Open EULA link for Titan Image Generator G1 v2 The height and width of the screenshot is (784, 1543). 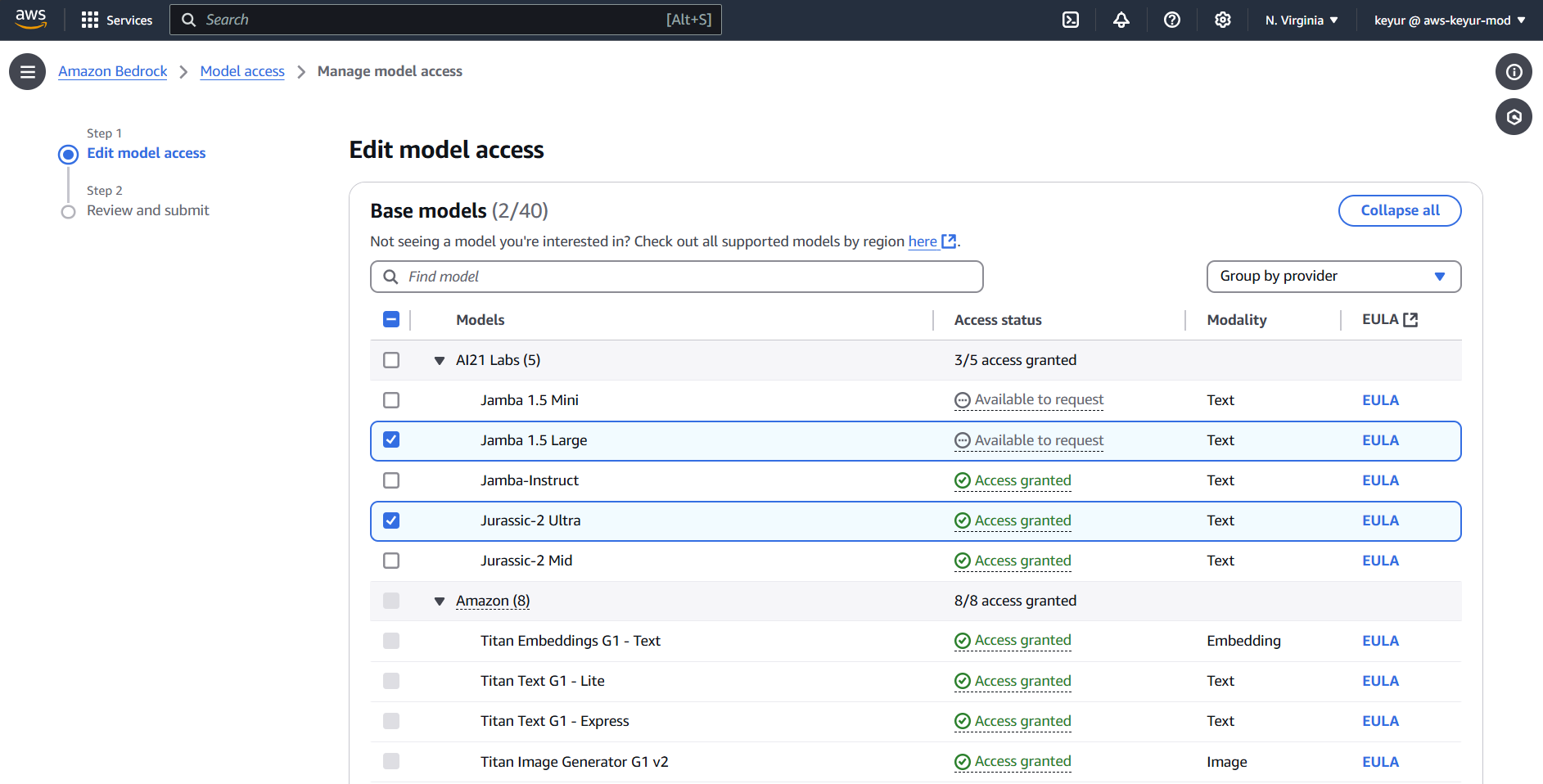pos(1380,762)
